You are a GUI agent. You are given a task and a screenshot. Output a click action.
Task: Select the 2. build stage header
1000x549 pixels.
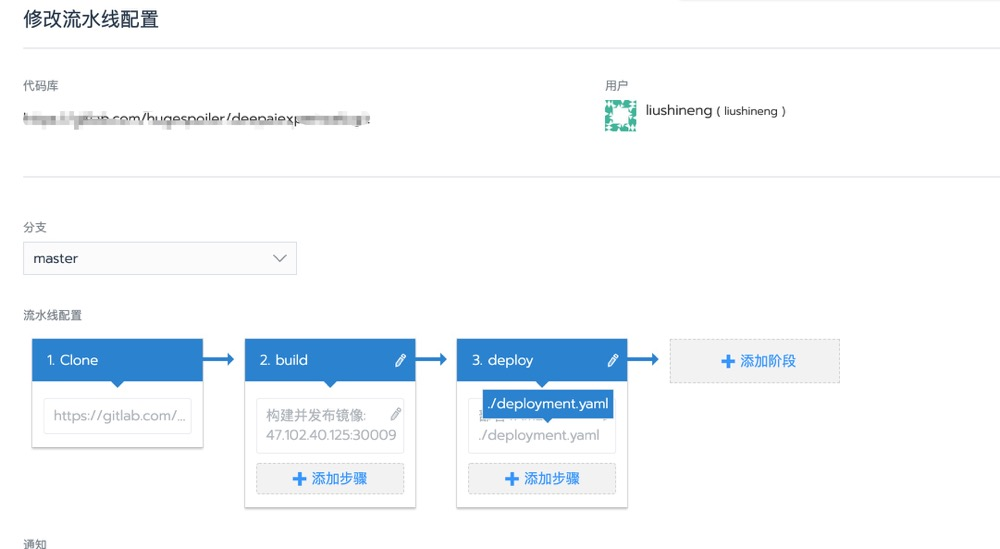(x=330, y=360)
